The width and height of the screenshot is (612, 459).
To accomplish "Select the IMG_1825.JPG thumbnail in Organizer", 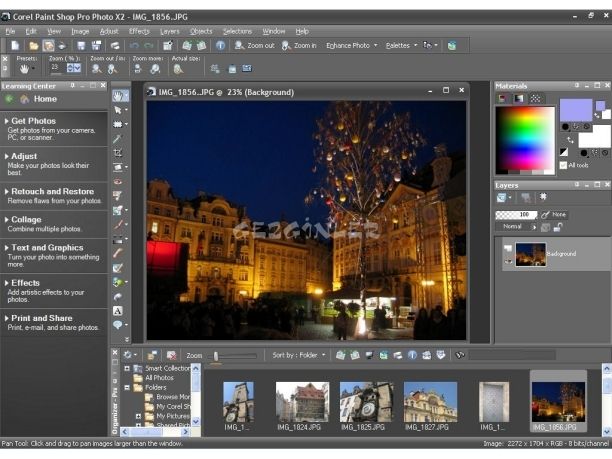I will click(x=365, y=403).
